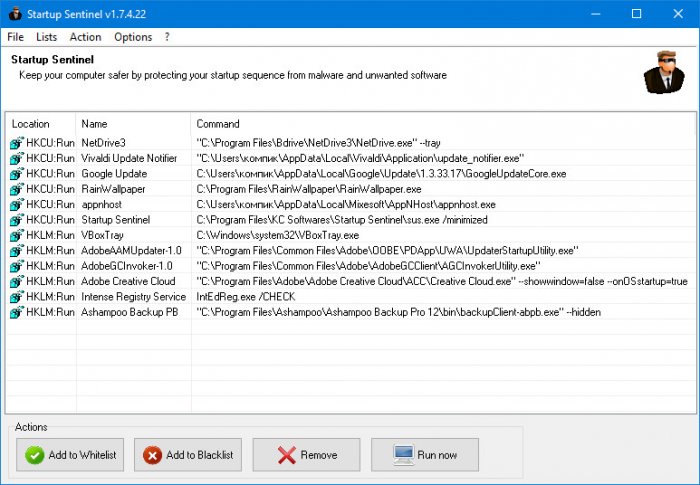
Task: Click the GoogleUpdateCore.exe command path
Action: (x=381, y=174)
